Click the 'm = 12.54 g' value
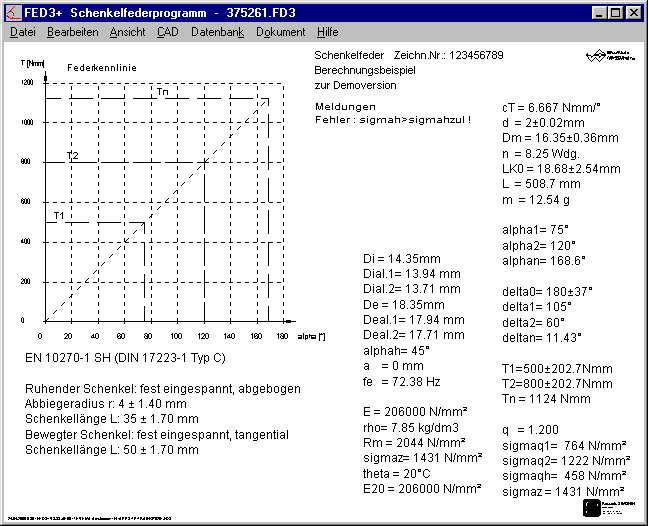Screen dimensions: 648x526 pos(536,200)
